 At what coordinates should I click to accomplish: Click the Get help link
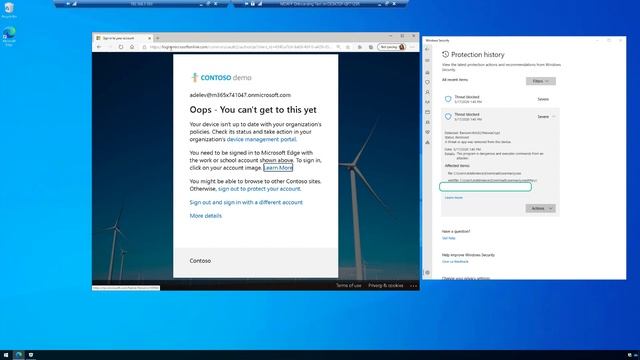pos(449,238)
